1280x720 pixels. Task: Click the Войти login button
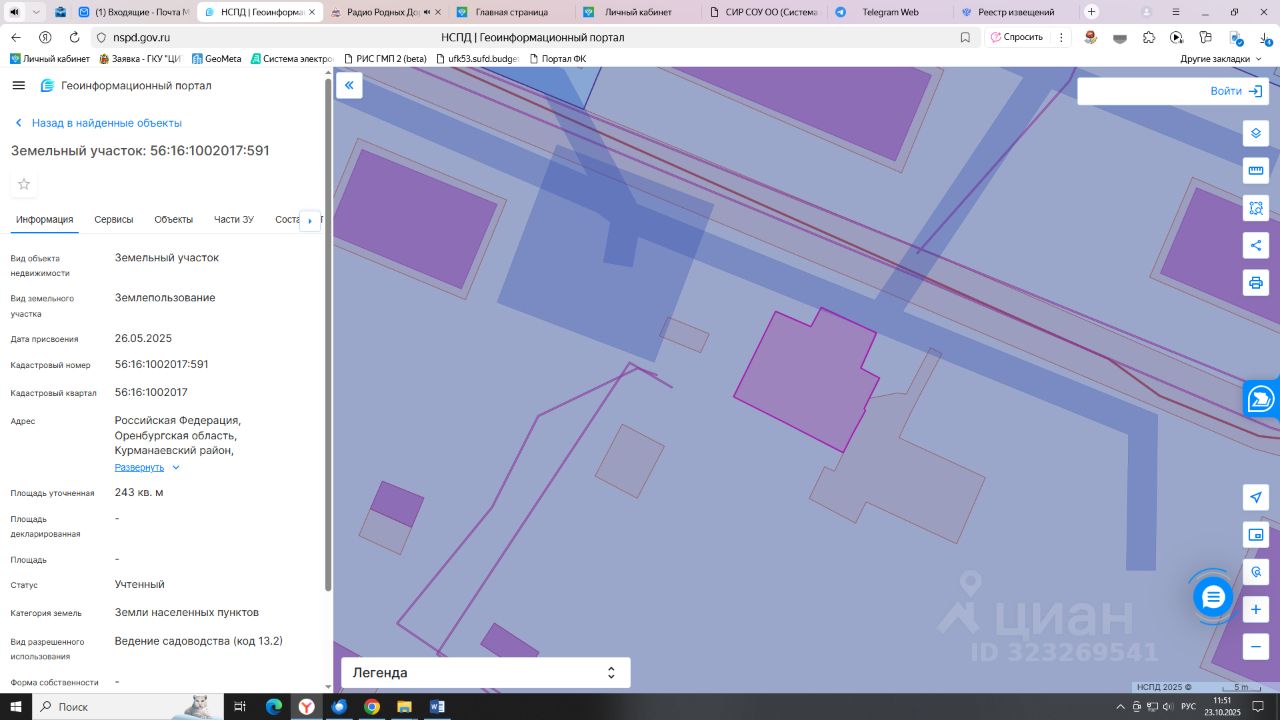[1236, 91]
